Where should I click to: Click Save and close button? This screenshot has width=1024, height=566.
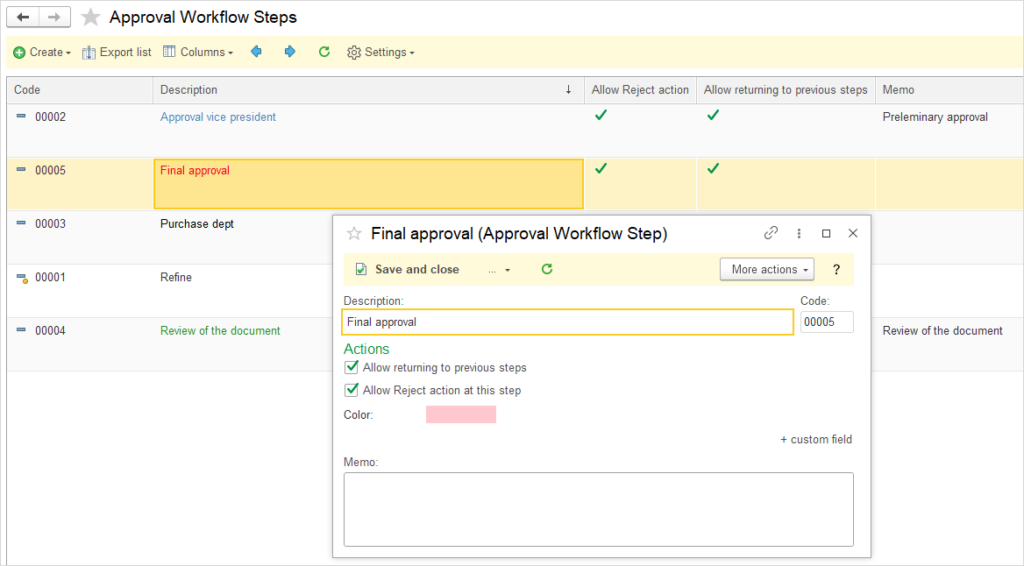point(408,269)
